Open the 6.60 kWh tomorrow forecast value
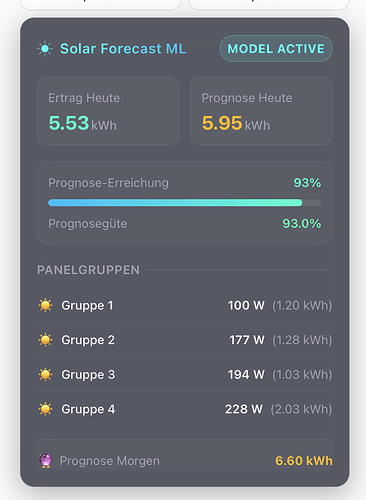Image resolution: width=366 pixels, height=500 pixels. pos(304,461)
